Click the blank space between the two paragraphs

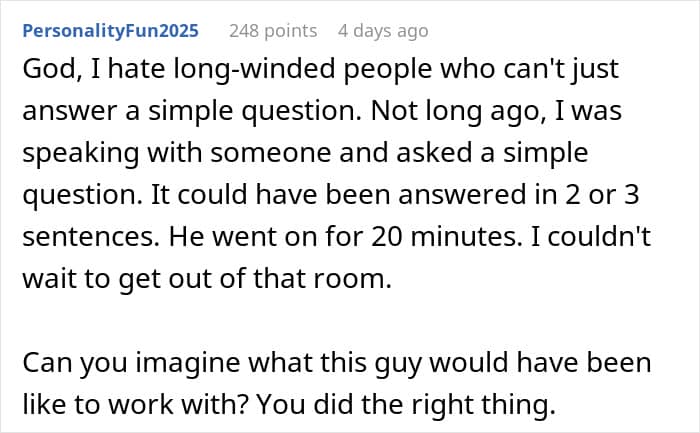point(337,321)
